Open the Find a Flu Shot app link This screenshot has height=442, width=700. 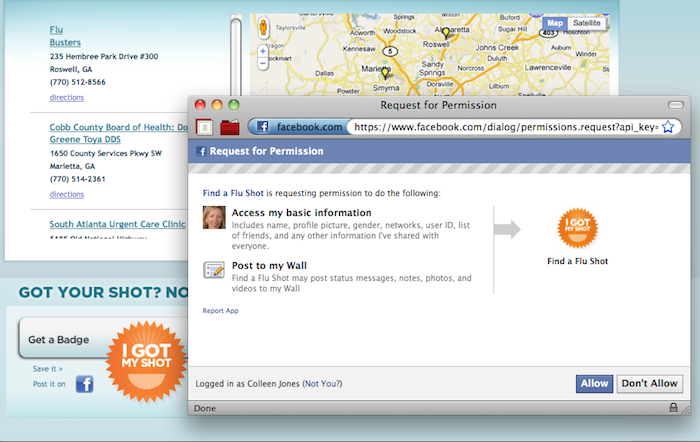pos(233,193)
